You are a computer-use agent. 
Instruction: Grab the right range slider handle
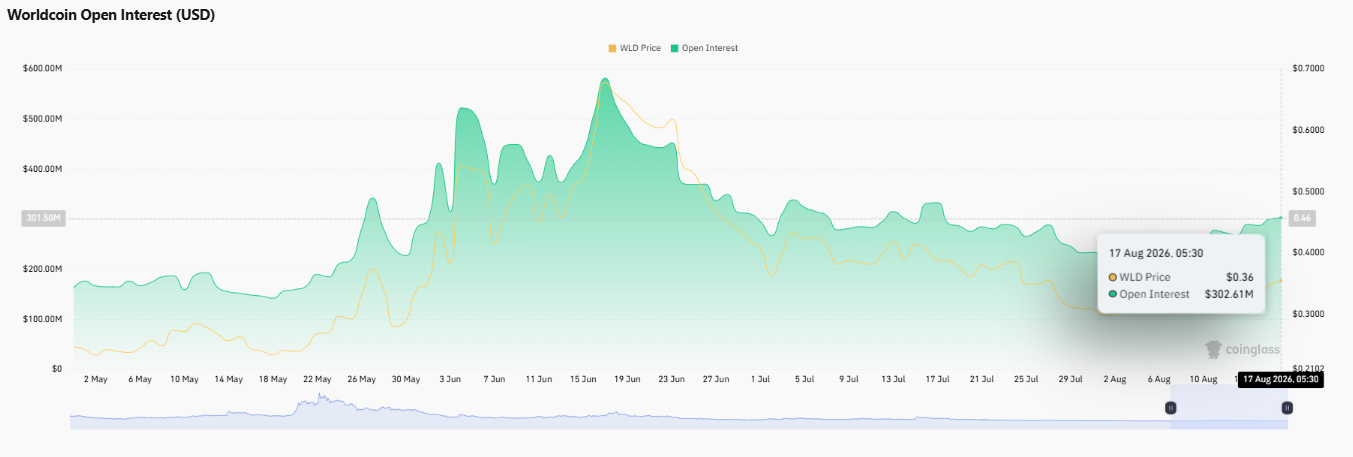tap(1287, 408)
